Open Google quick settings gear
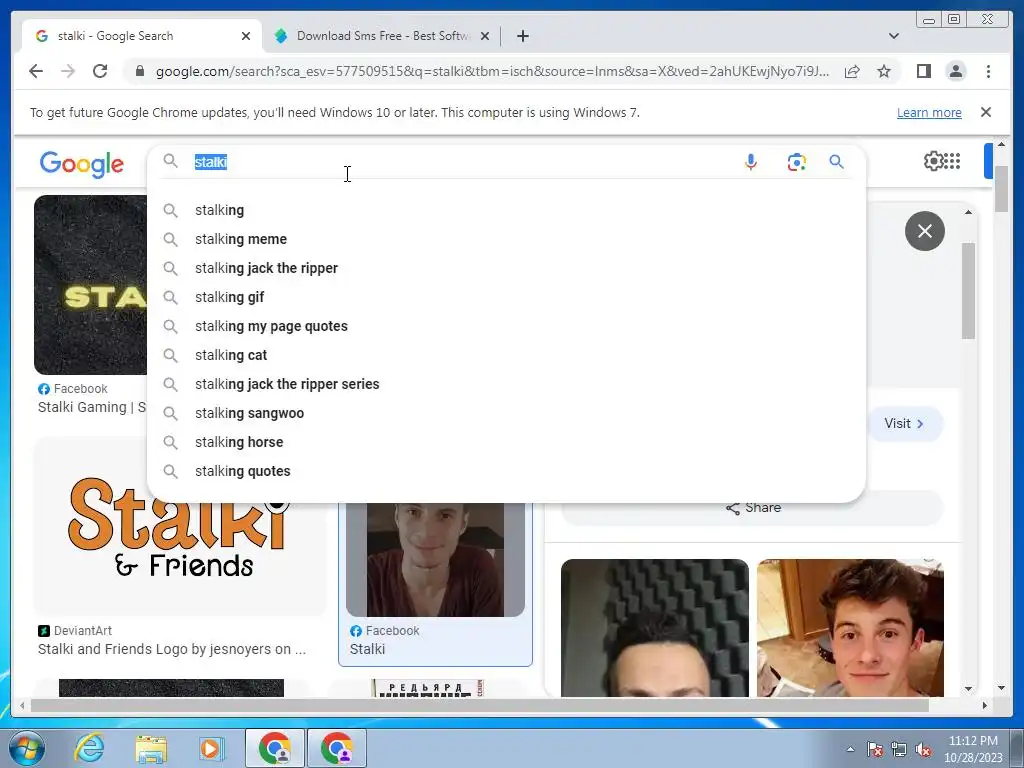 pyautogui.click(x=933, y=160)
